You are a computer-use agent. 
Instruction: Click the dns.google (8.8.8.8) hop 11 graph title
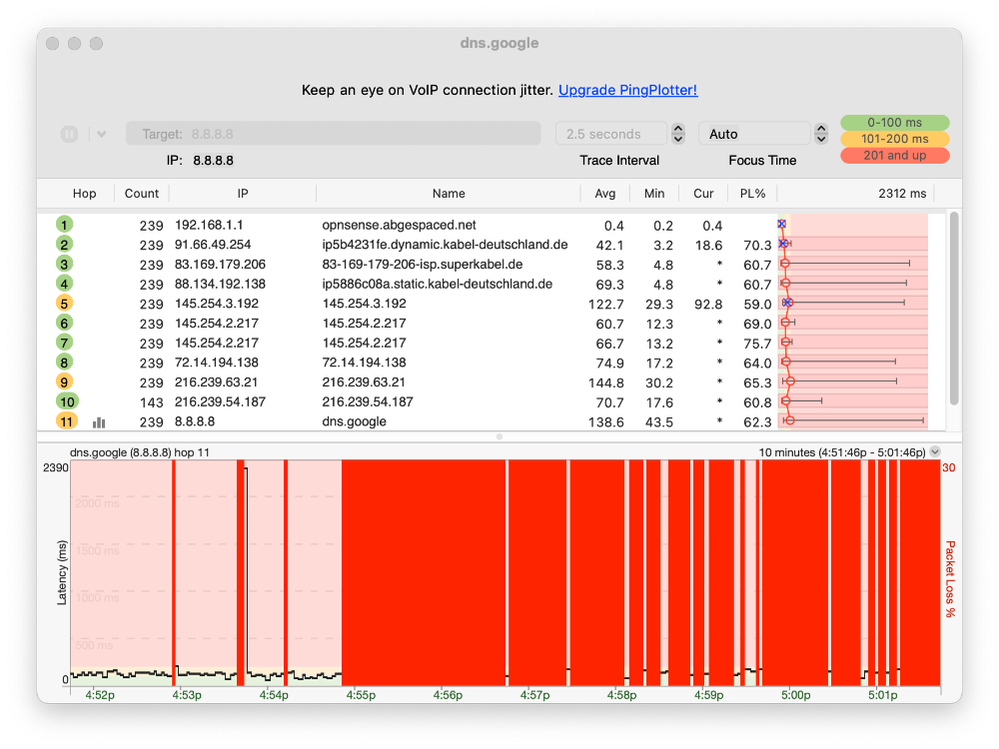click(x=140, y=452)
